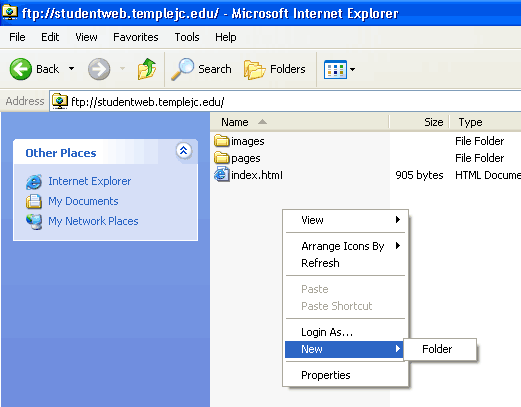Open the Edit menu

tap(50, 37)
